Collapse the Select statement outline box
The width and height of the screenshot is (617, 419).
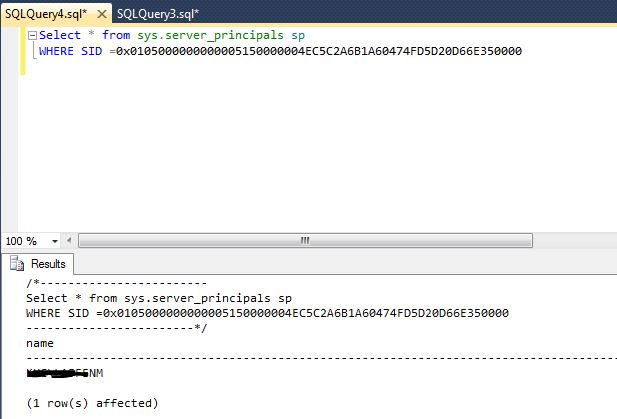(33, 35)
